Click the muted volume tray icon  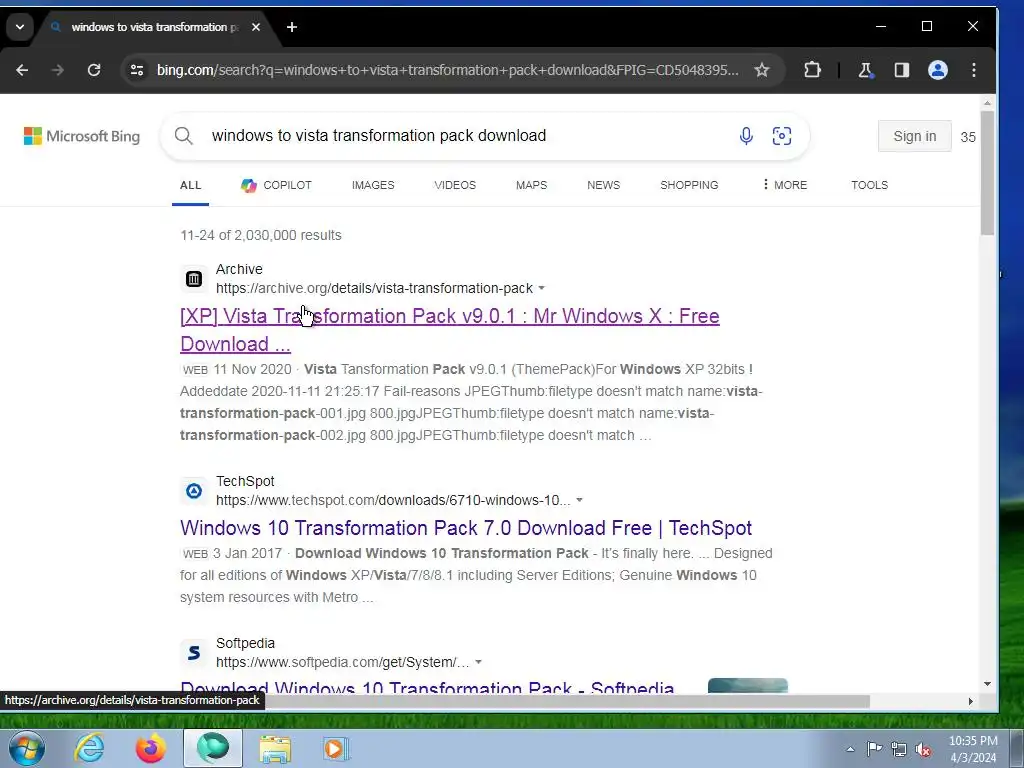point(923,749)
